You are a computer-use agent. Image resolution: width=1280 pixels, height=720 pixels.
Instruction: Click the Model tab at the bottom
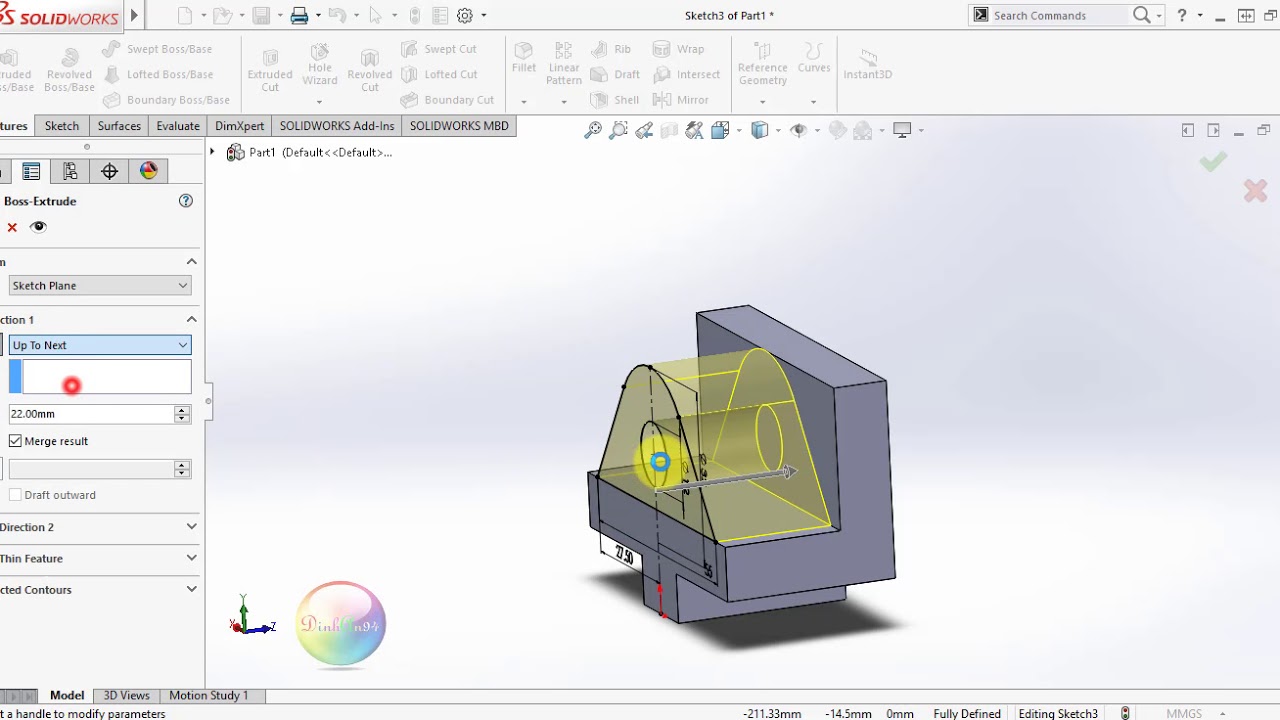67,696
